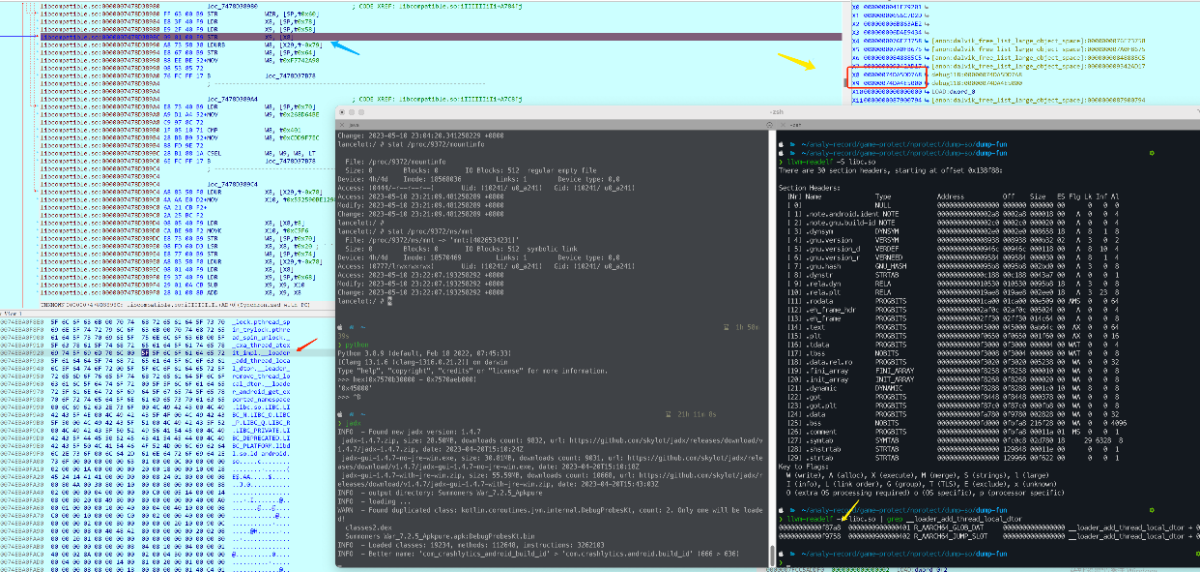Click the '.dynamic' section row

click(x=953, y=388)
